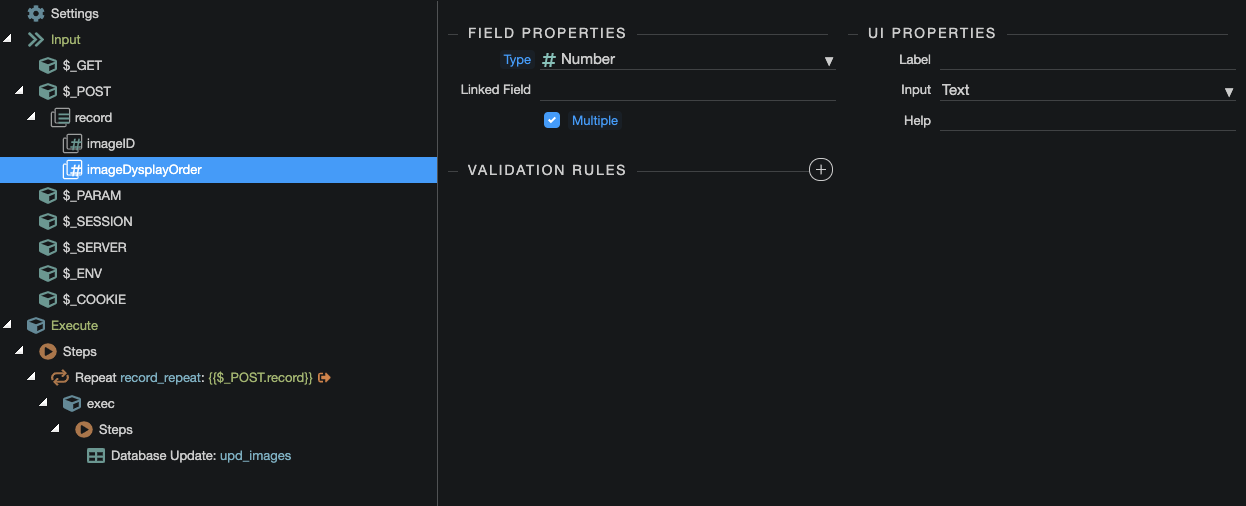The width and height of the screenshot is (1246, 506).
Task: Click the Database Update table icon
Action: (96, 456)
